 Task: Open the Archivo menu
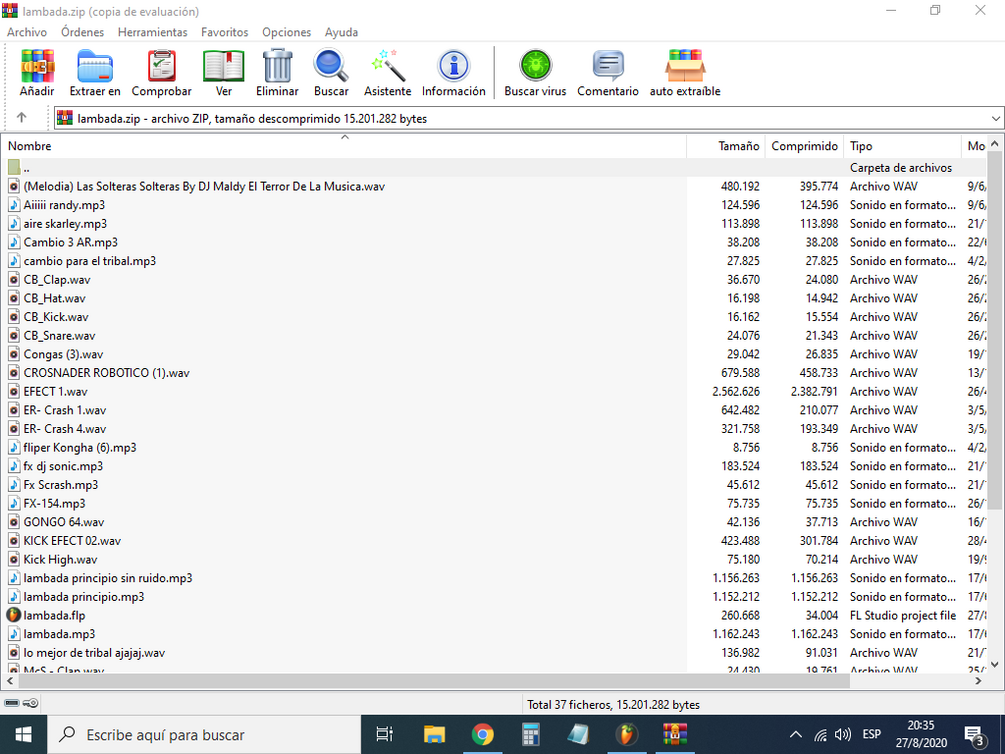click(x=27, y=32)
